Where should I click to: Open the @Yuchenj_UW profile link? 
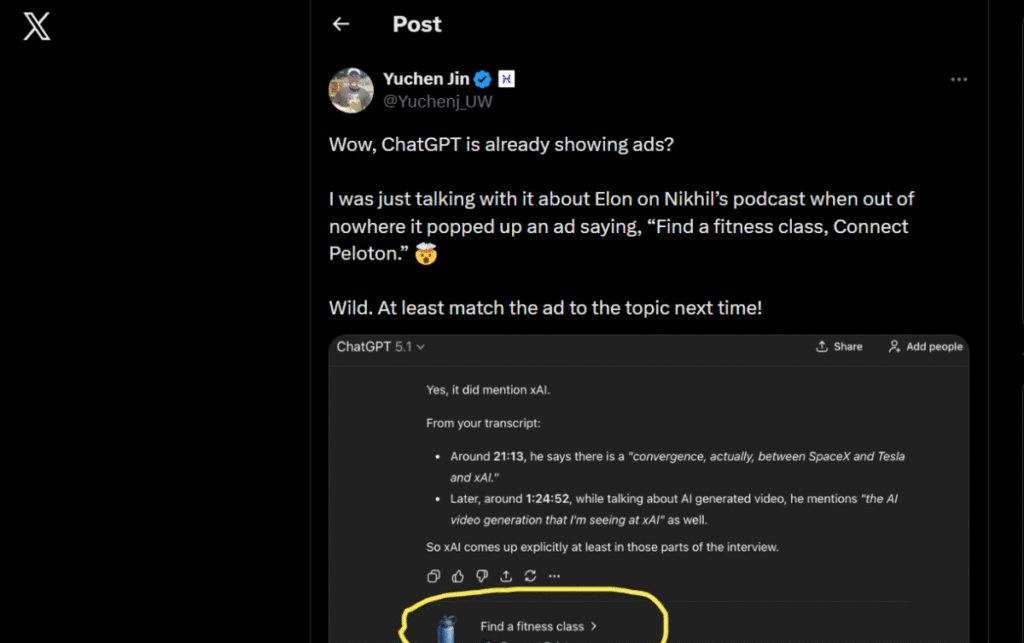click(x=437, y=101)
